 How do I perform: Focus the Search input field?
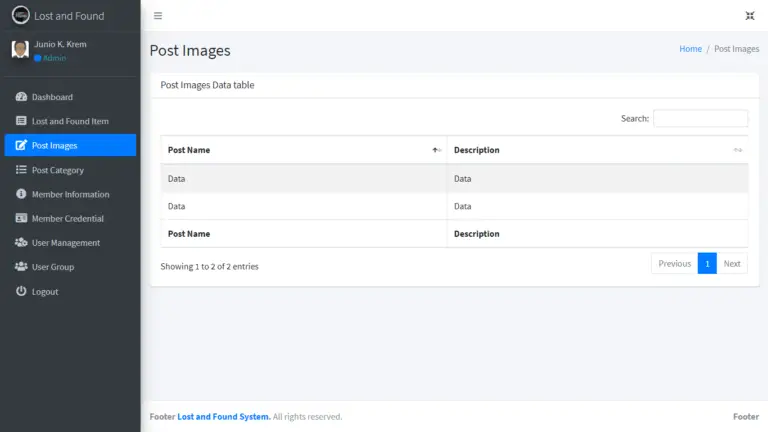click(700, 118)
